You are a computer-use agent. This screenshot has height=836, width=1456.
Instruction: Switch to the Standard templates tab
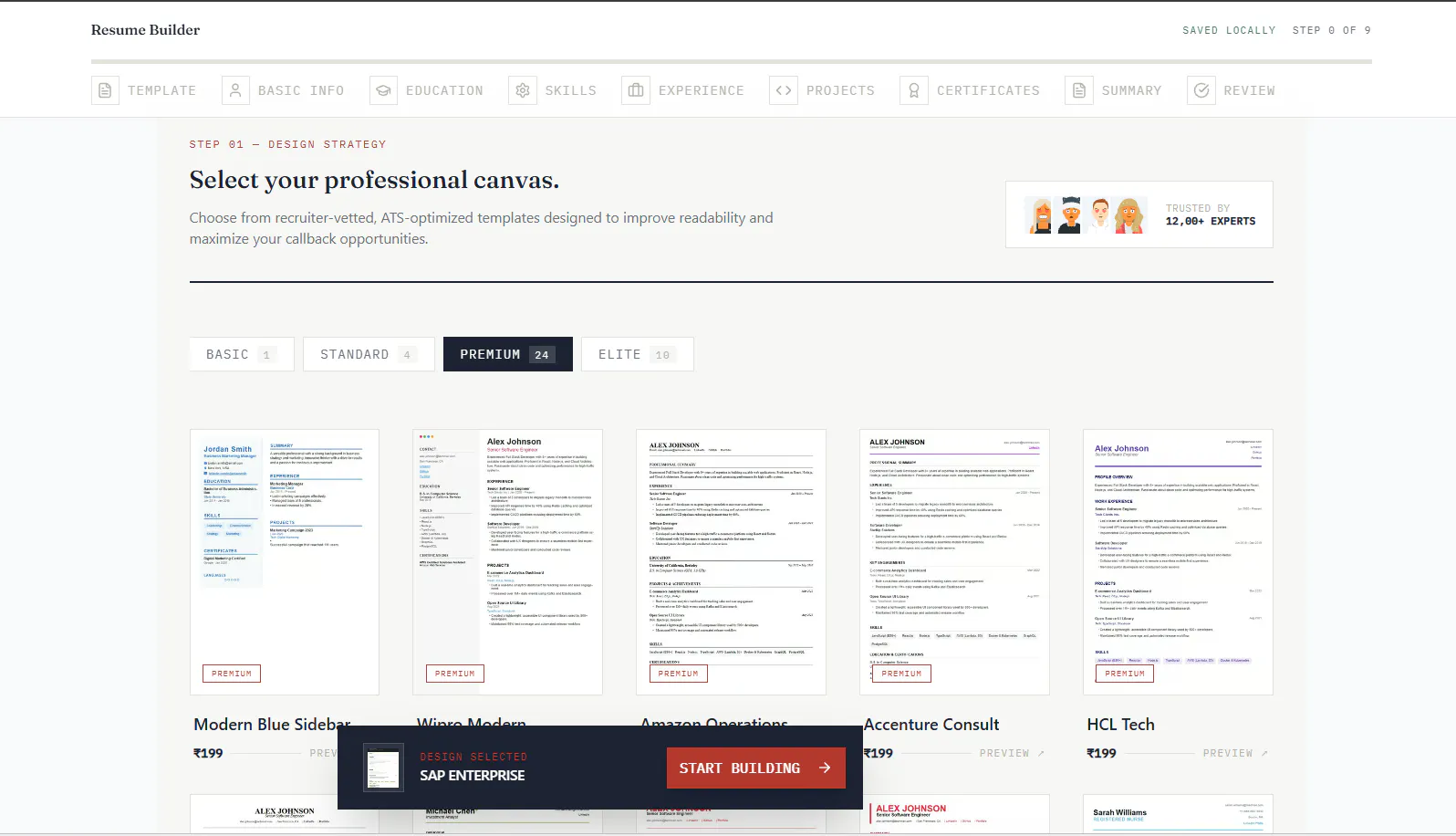coord(369,354)
